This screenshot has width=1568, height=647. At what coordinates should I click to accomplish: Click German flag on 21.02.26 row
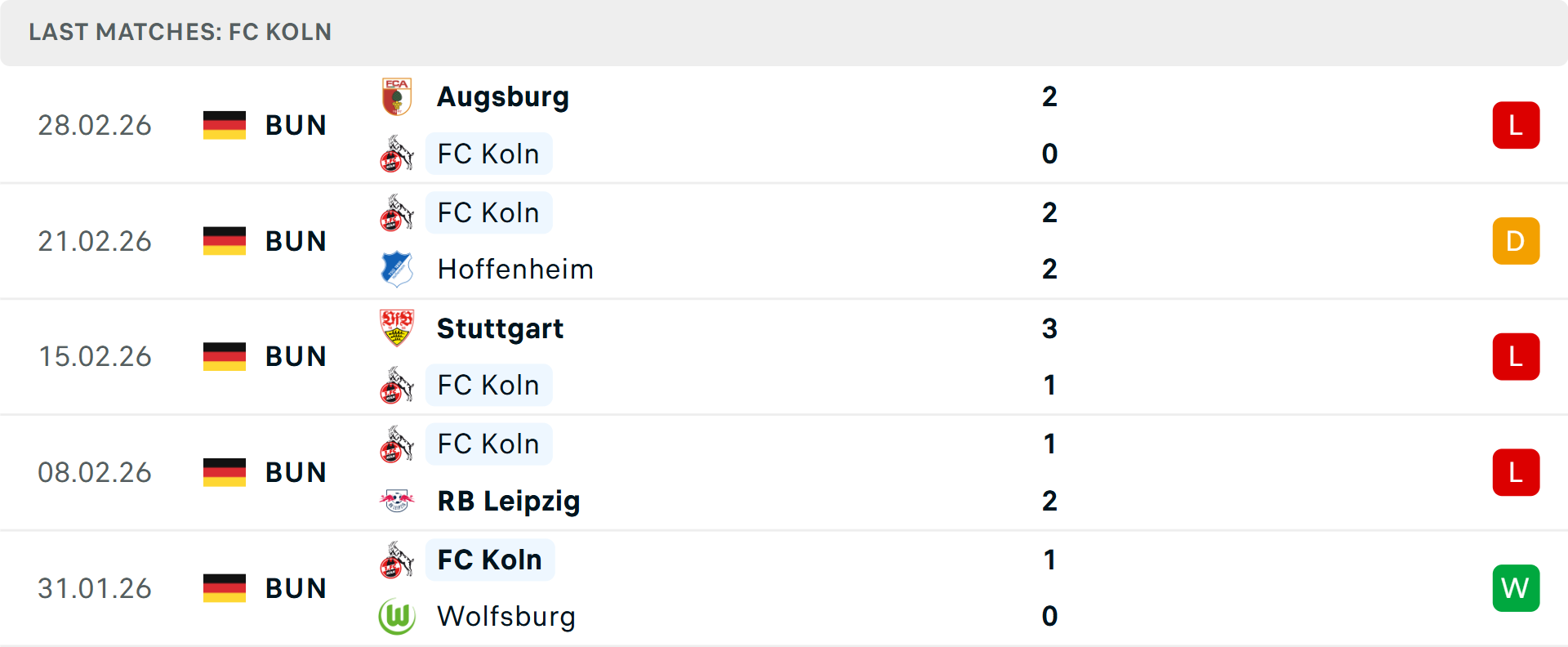click(225, 241)
